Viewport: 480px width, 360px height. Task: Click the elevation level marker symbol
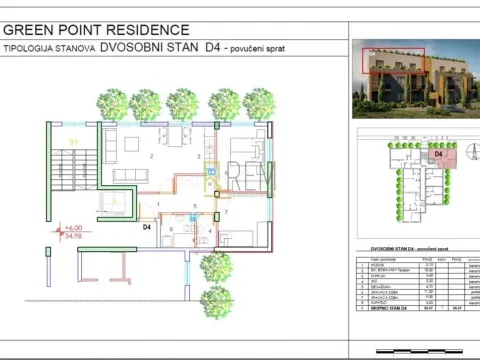(60, 231)
